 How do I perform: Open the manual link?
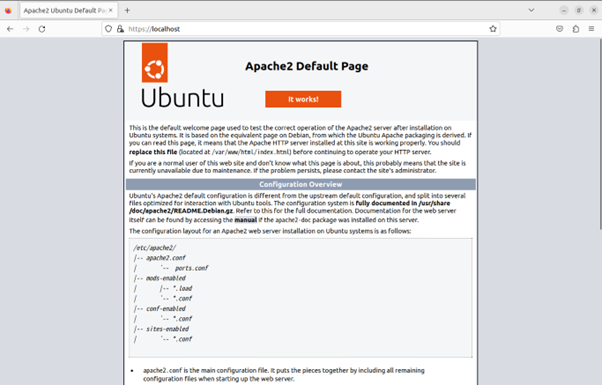click(246, 220)
